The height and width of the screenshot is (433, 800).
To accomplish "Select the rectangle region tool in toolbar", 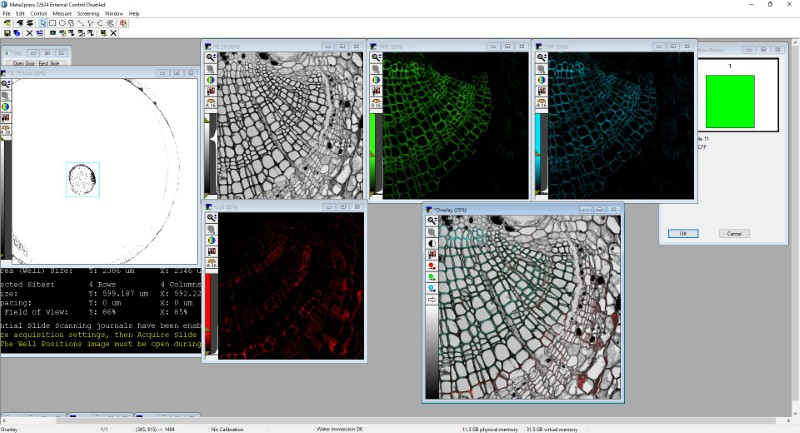I will pos(52,23).
